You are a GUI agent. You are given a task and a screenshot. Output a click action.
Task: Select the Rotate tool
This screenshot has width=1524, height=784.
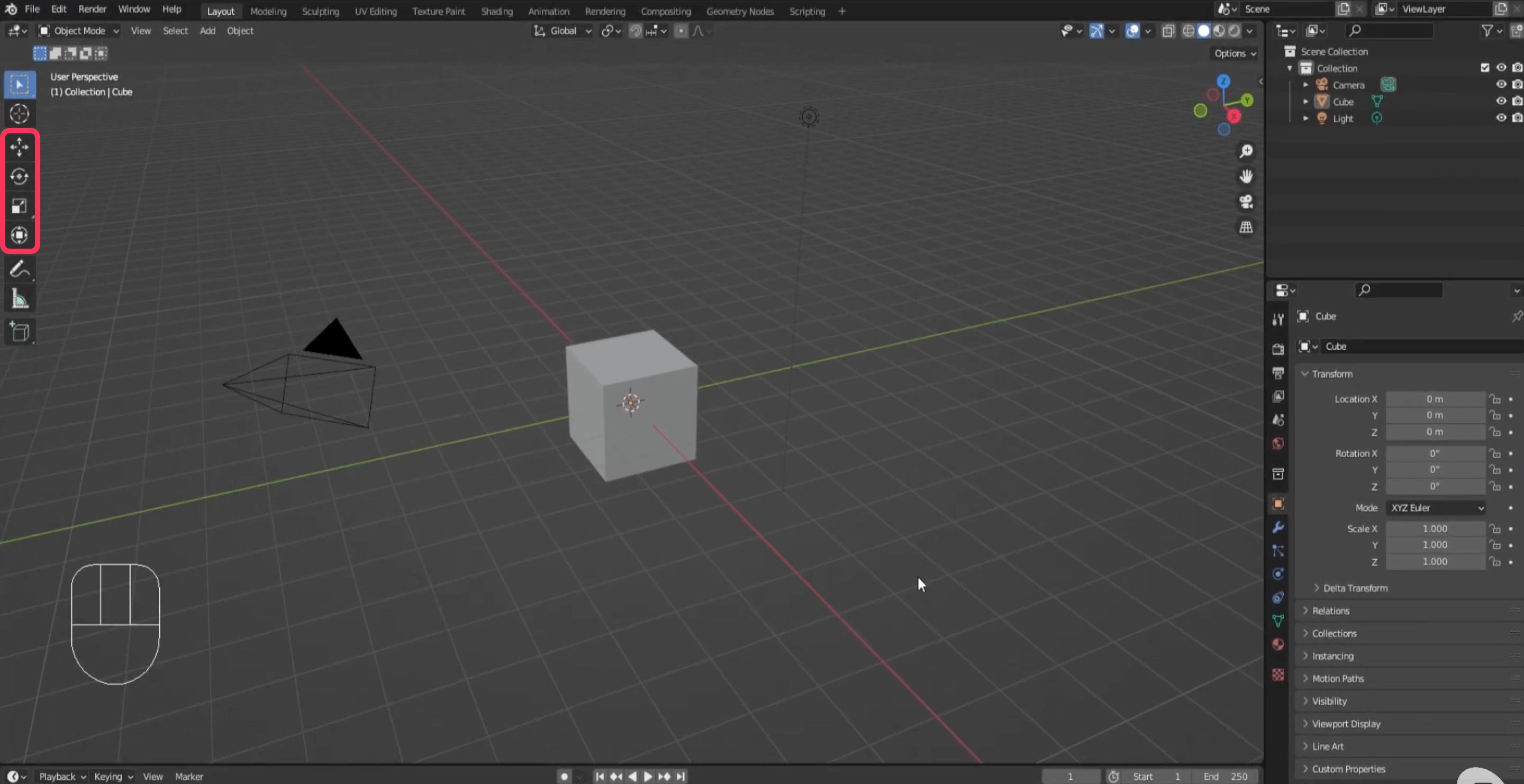coord(20,176)
